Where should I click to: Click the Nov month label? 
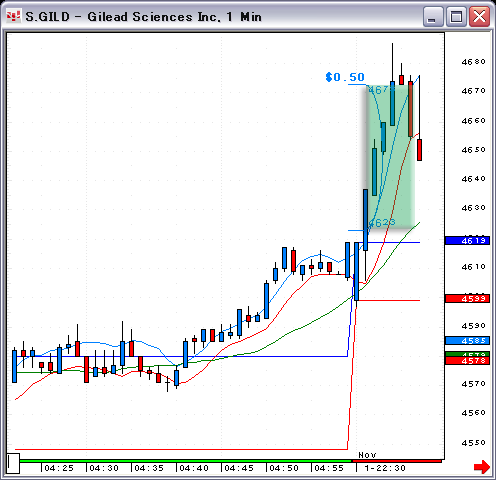pyautogui.click(x=367, y=455)
